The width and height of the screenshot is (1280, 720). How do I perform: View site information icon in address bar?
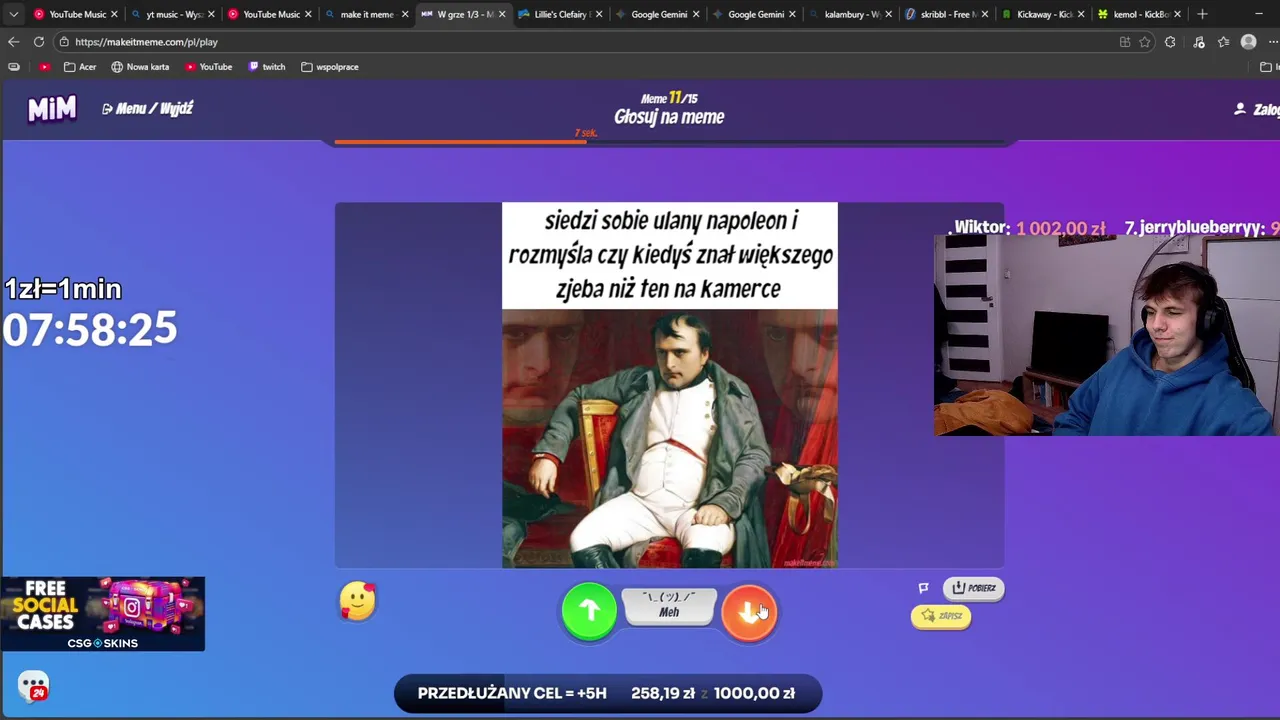click(x=64, y=42)
